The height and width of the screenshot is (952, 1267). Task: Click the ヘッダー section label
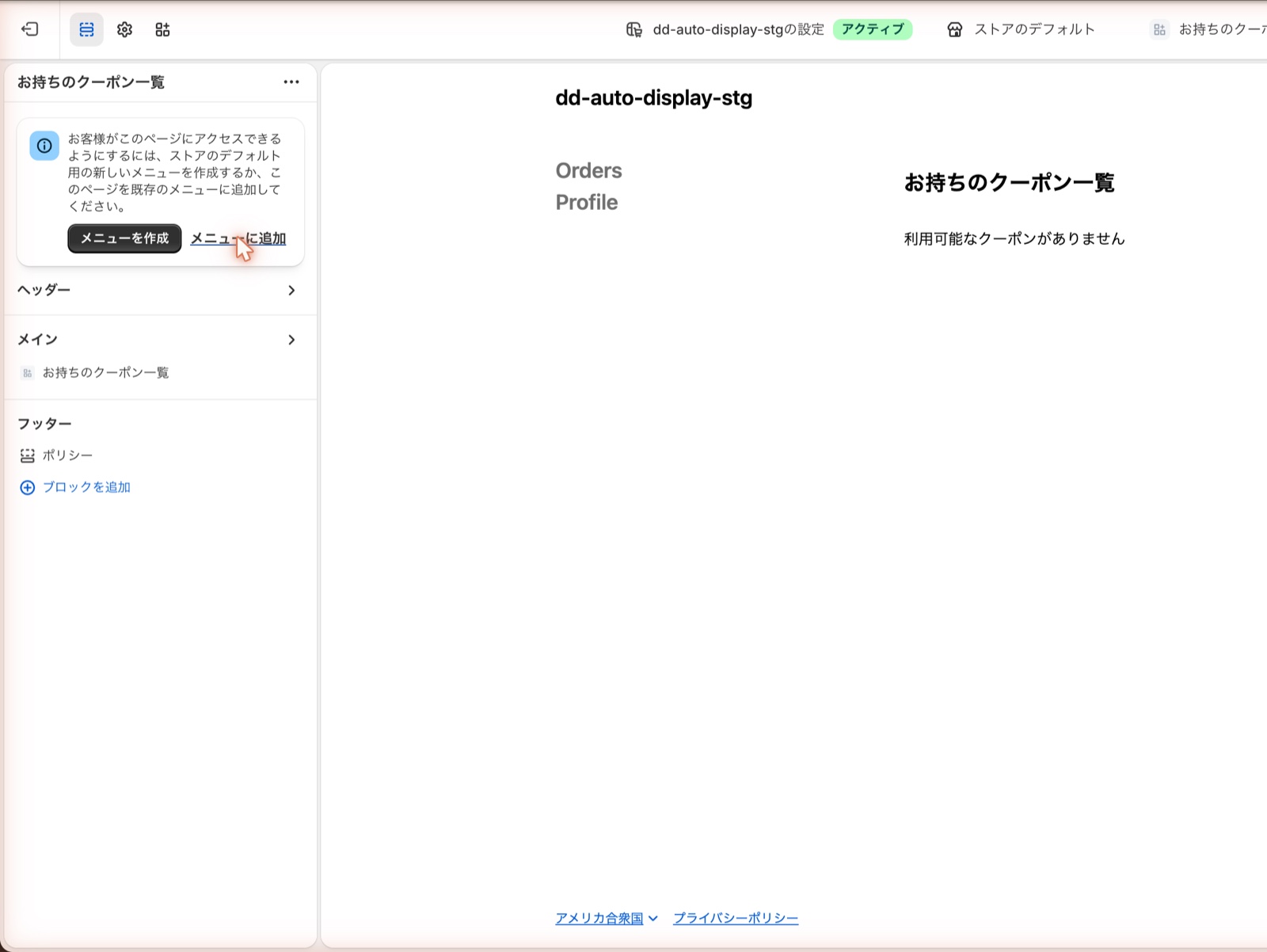click(x=44, y=290)
